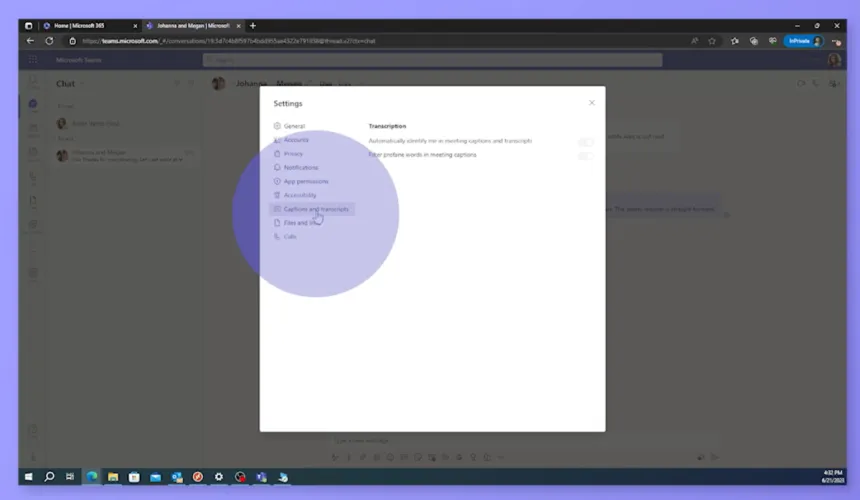Image resolution: width=860 pixels, height=500 pixels.
Task: Click the browser address bar URL
Action: [x=230, y=41]
